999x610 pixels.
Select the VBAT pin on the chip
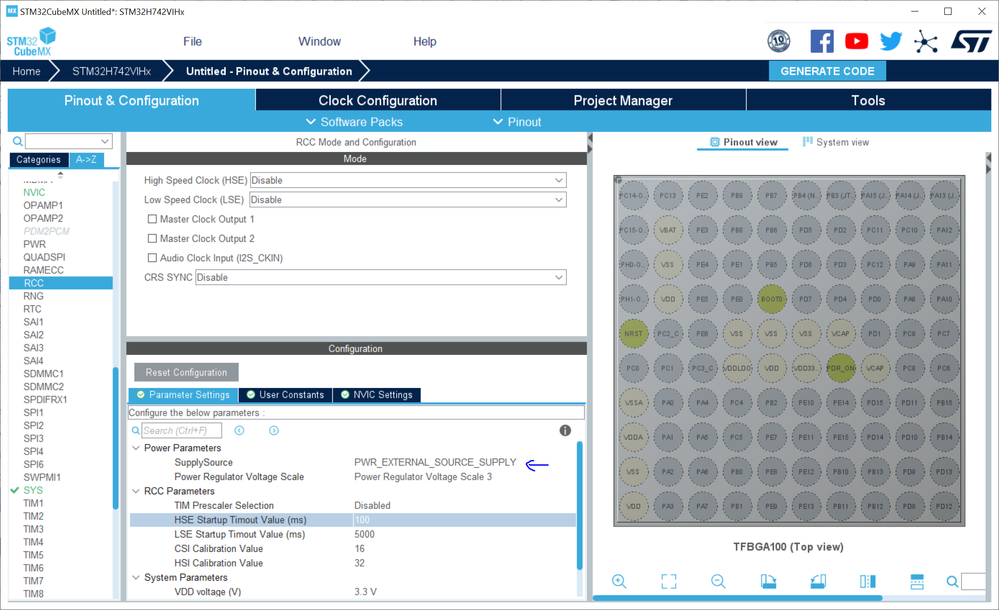(x=668, y=230)
